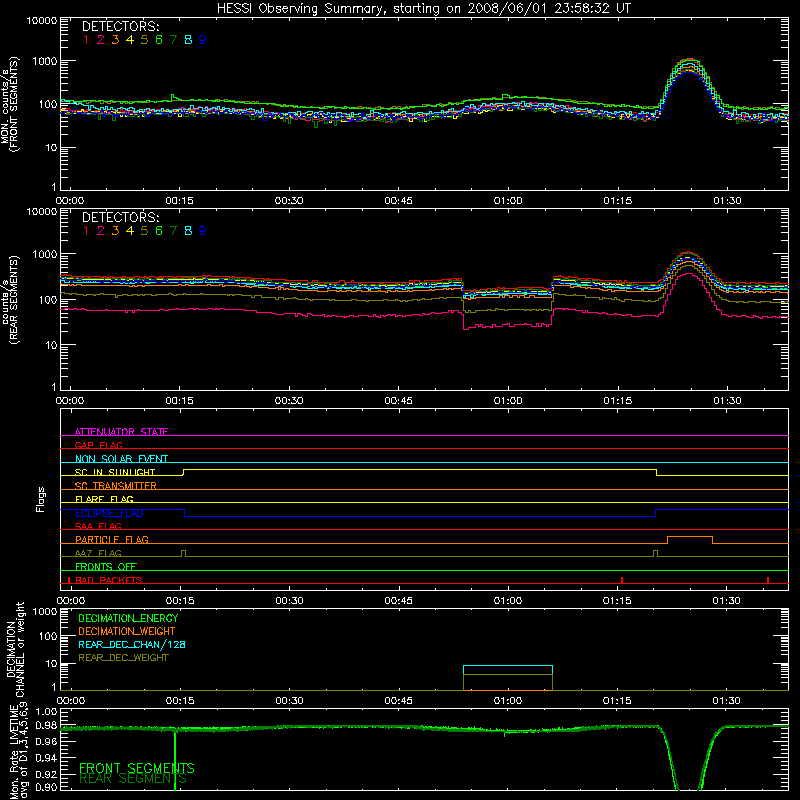
Task: Click the FRONTS_OFF flag label
Action: click(x=106, y=567)
